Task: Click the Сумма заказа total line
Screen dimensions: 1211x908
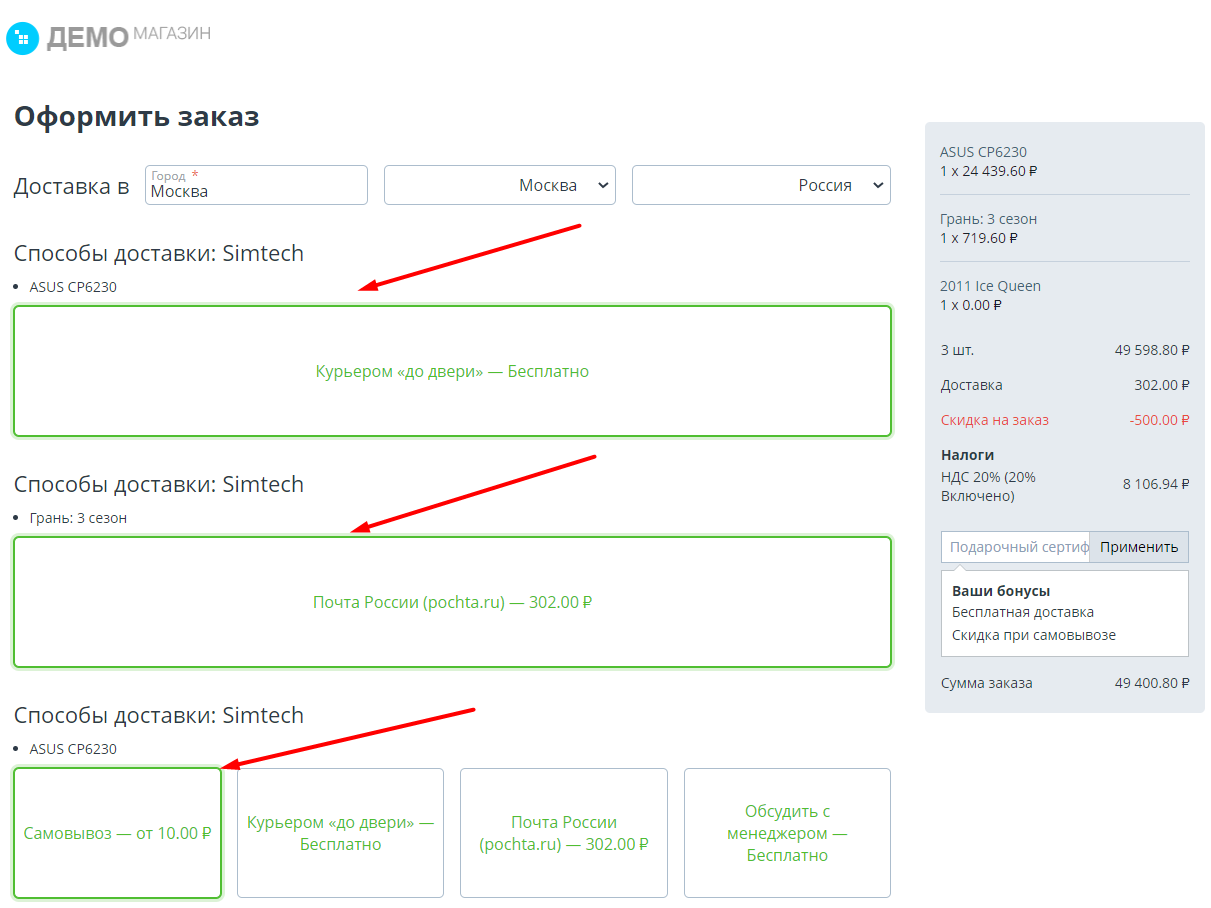Action: [x=1065, y=683]
